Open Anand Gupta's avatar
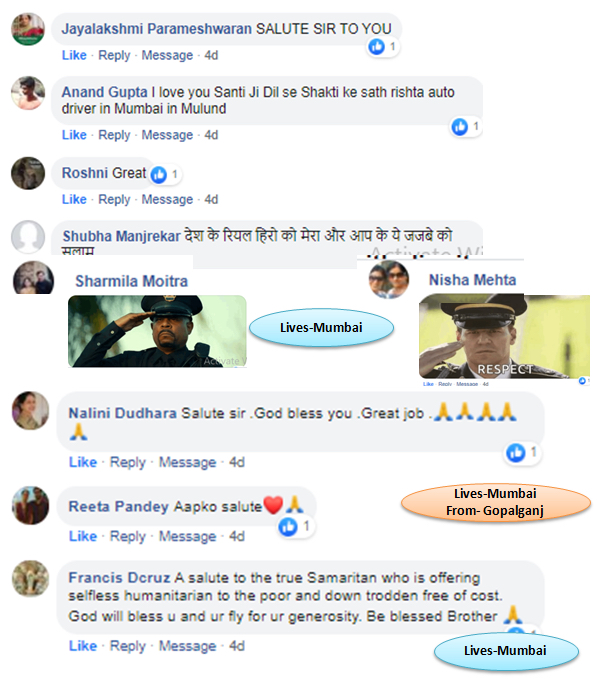The height and width of the screenshot is (679, 597). (28, 93)
